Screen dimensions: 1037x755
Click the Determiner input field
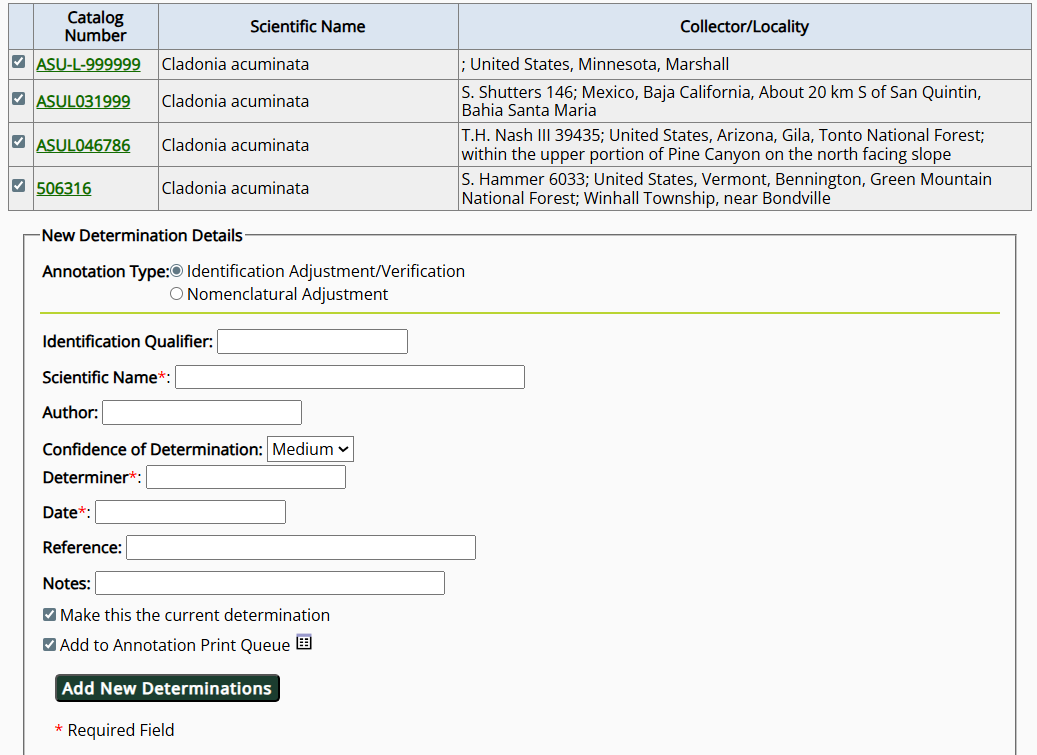(x=245, y=477)
